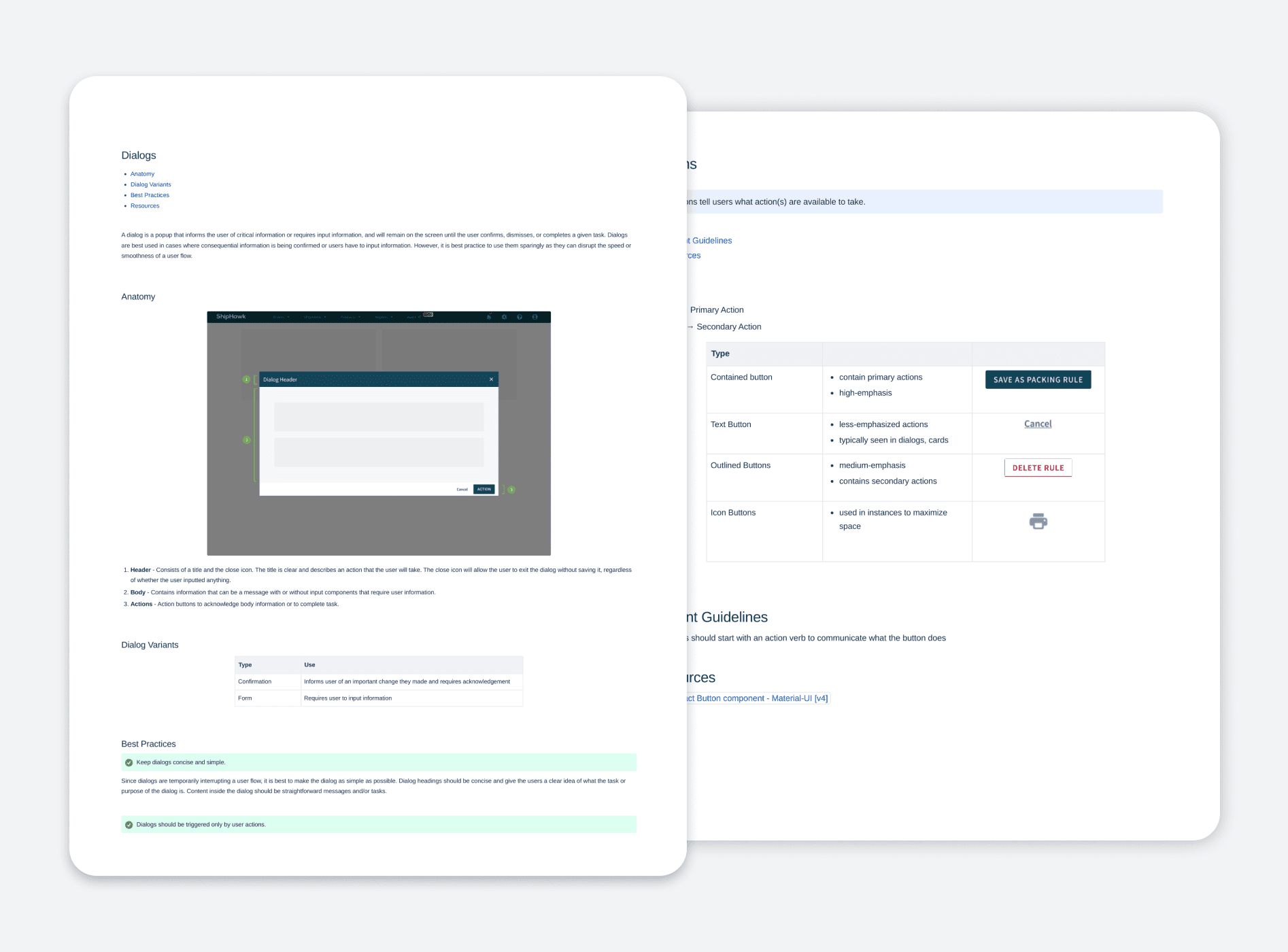Click the rightmost printer icon in navbar
This screenshot has height=952, width=1288.
pyautogui.click(x=535, y=317)
